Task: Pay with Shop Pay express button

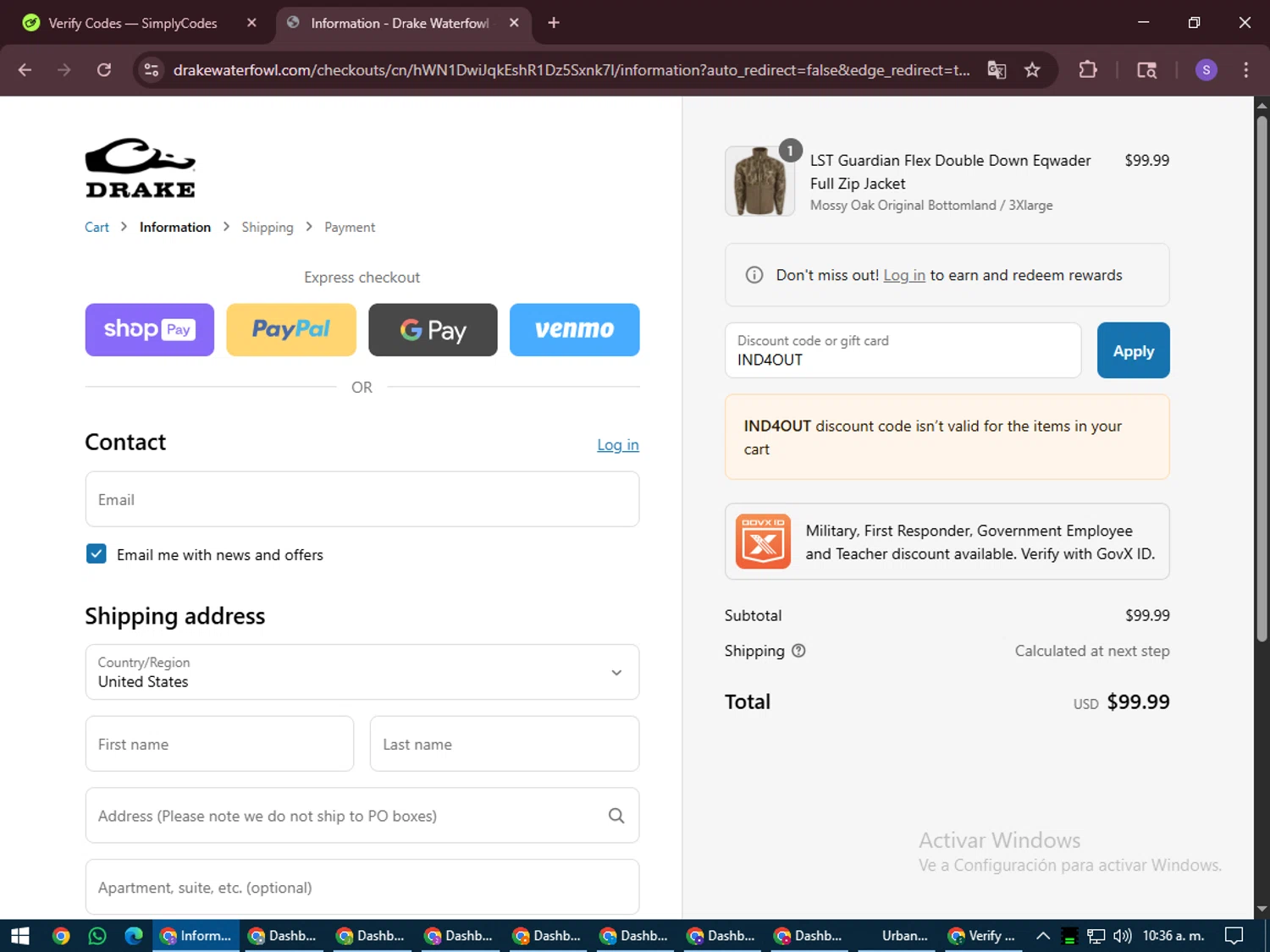Action: click(x=150, y=330)
